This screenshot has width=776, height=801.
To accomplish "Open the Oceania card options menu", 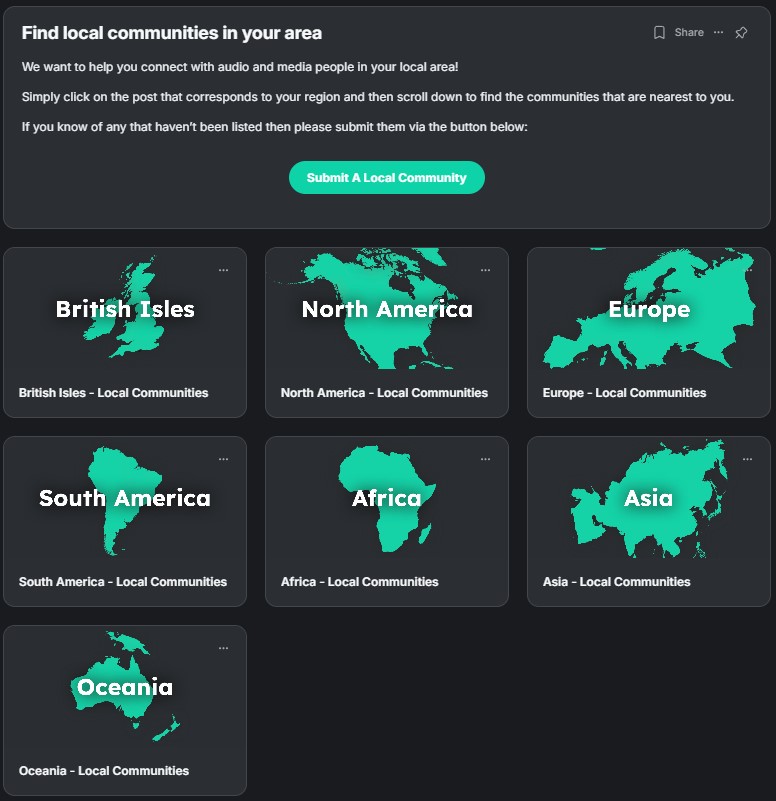I will tap(223, 648).
